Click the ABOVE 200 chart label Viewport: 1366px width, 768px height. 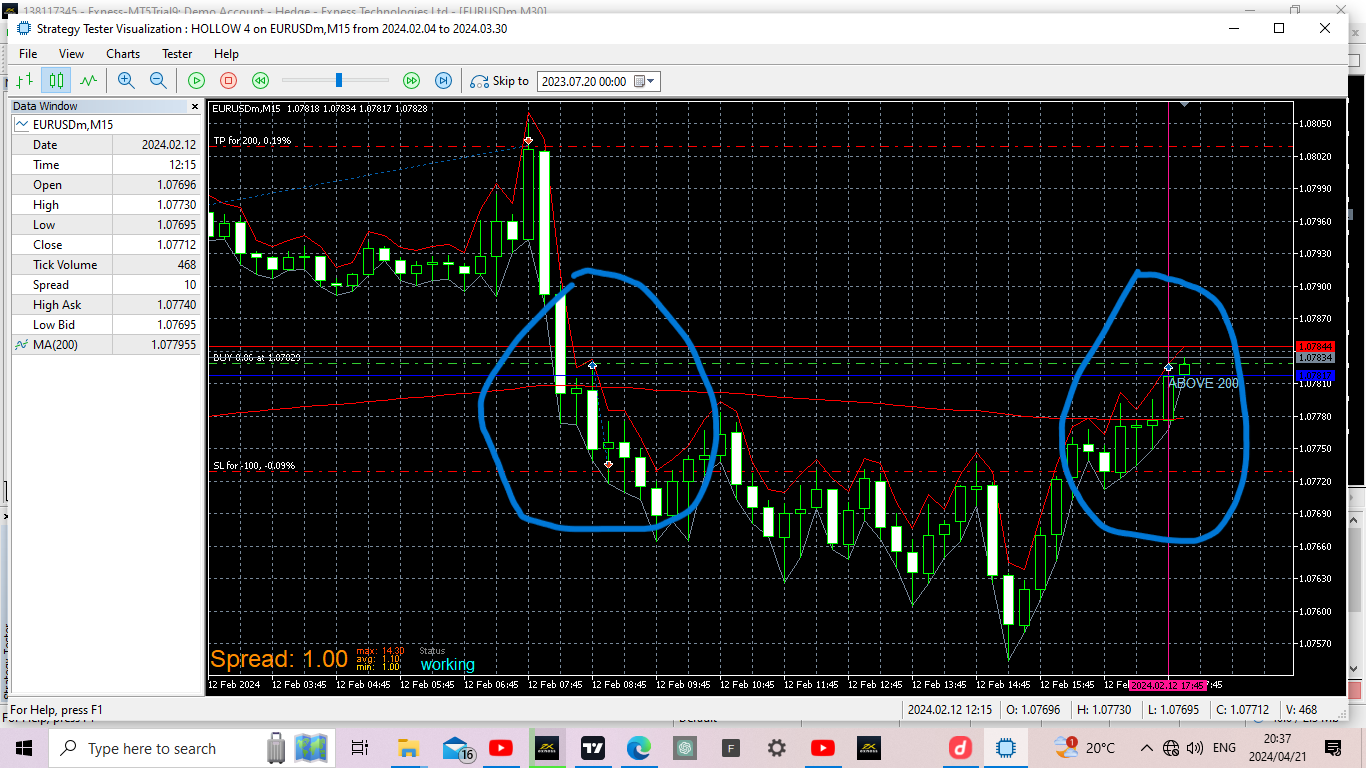[1203, 383]
